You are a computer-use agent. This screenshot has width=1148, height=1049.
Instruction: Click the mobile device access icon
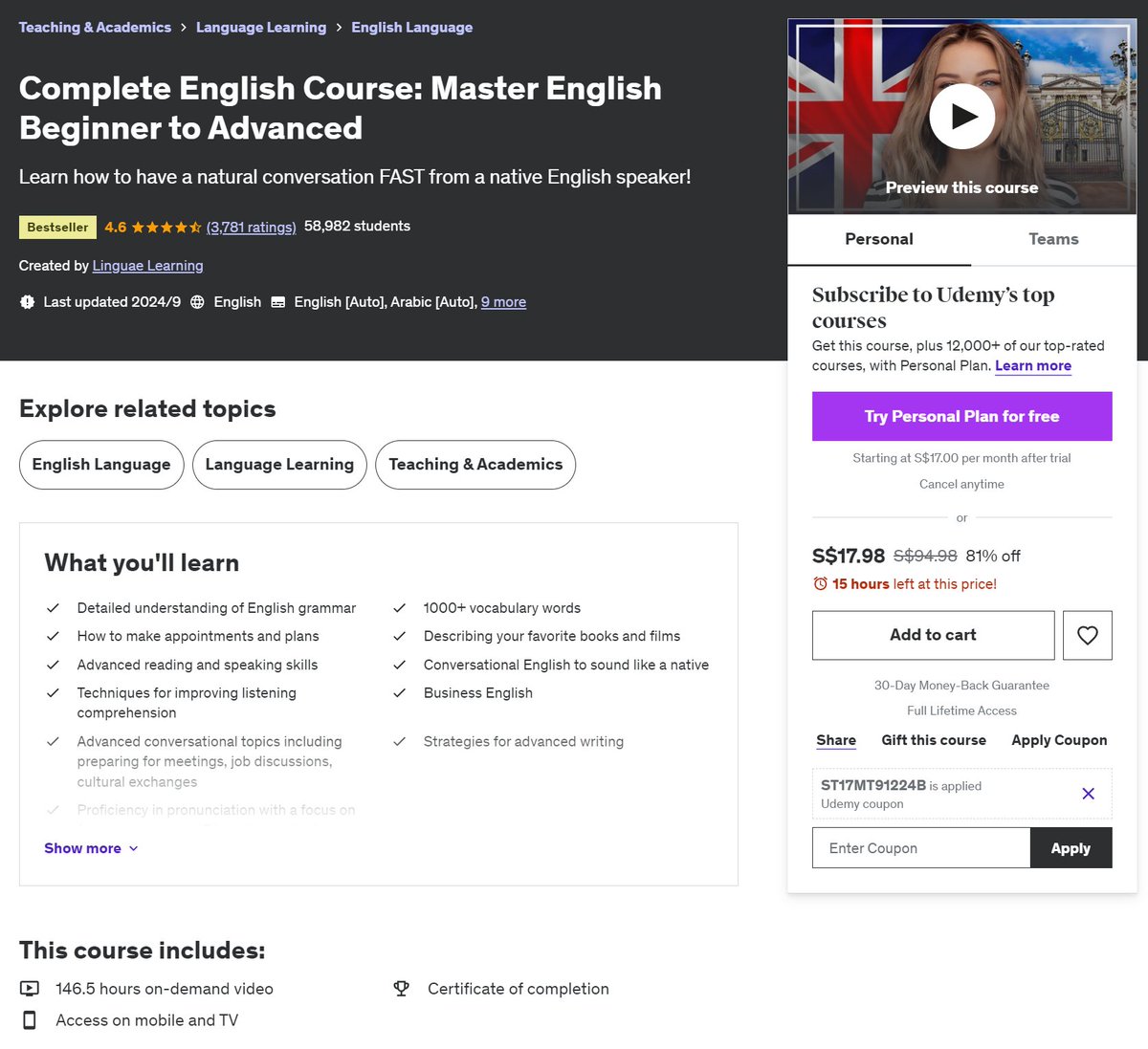[x=30, y=1020]
